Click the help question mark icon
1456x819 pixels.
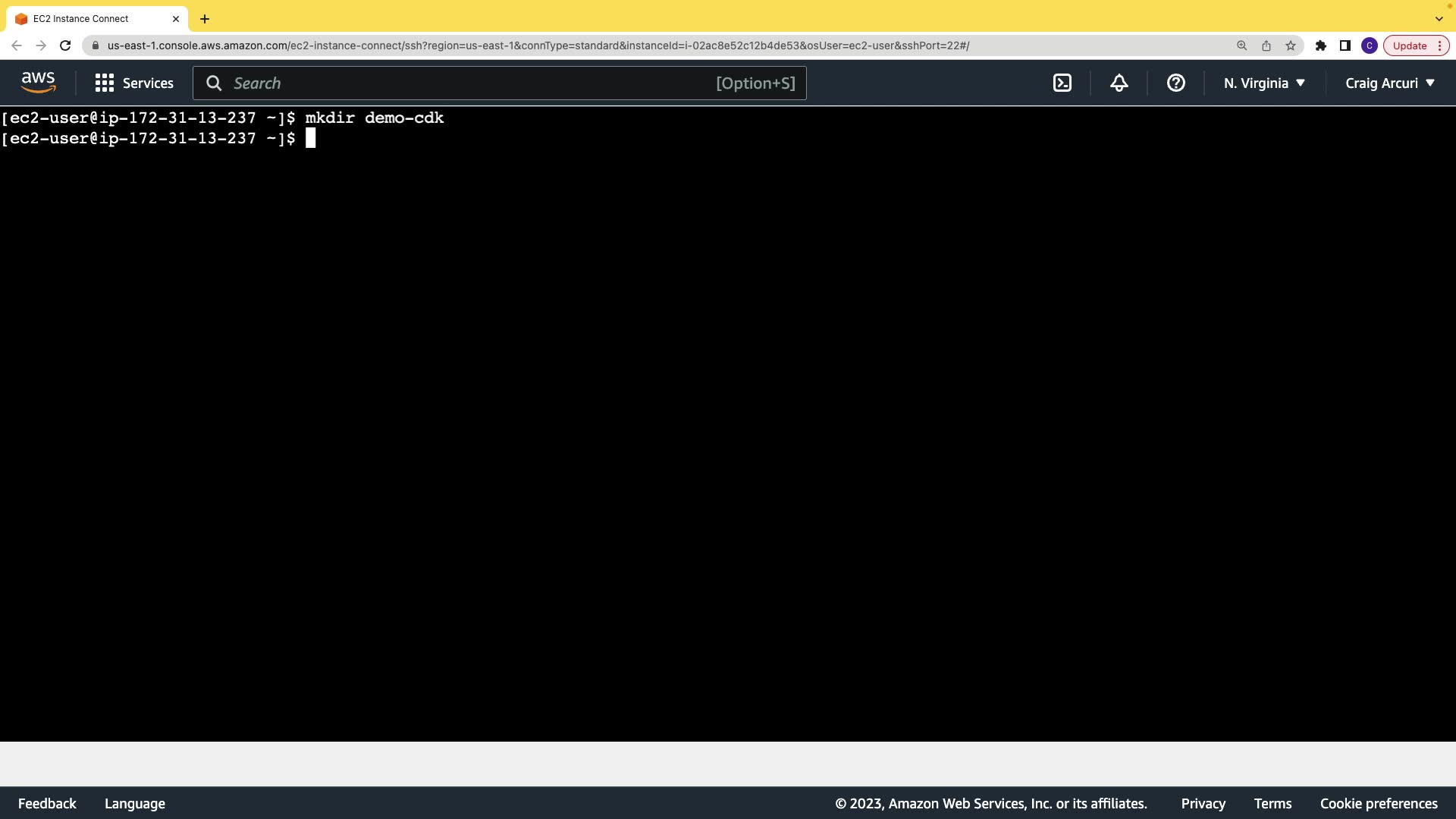(x=1176, y=83)
